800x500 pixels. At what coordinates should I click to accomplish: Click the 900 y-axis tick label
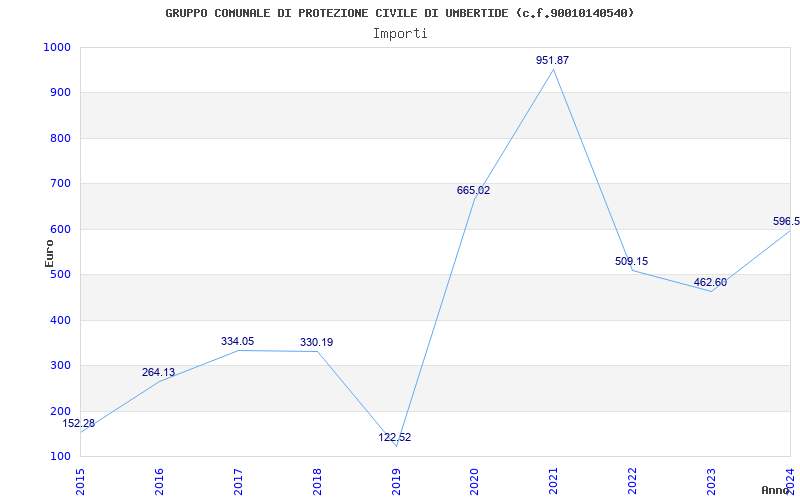pos(60,92)
